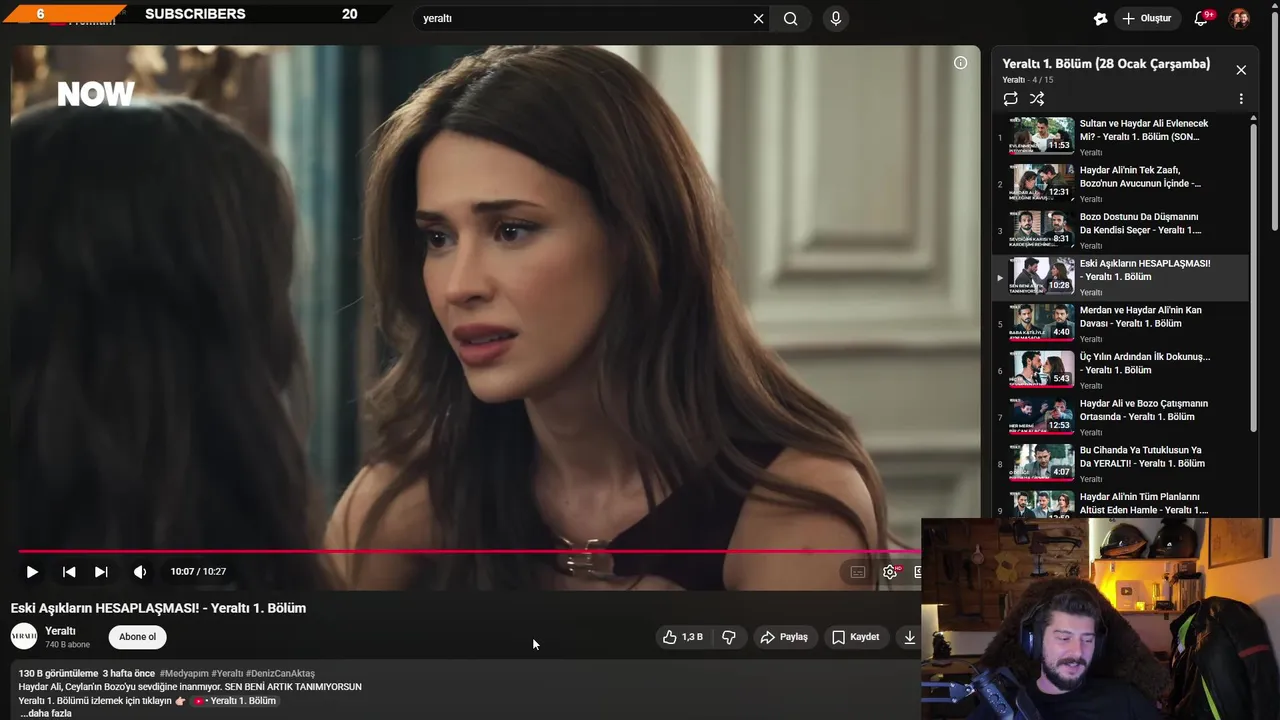Open the Yeraltı channel name link

(60, 631)
